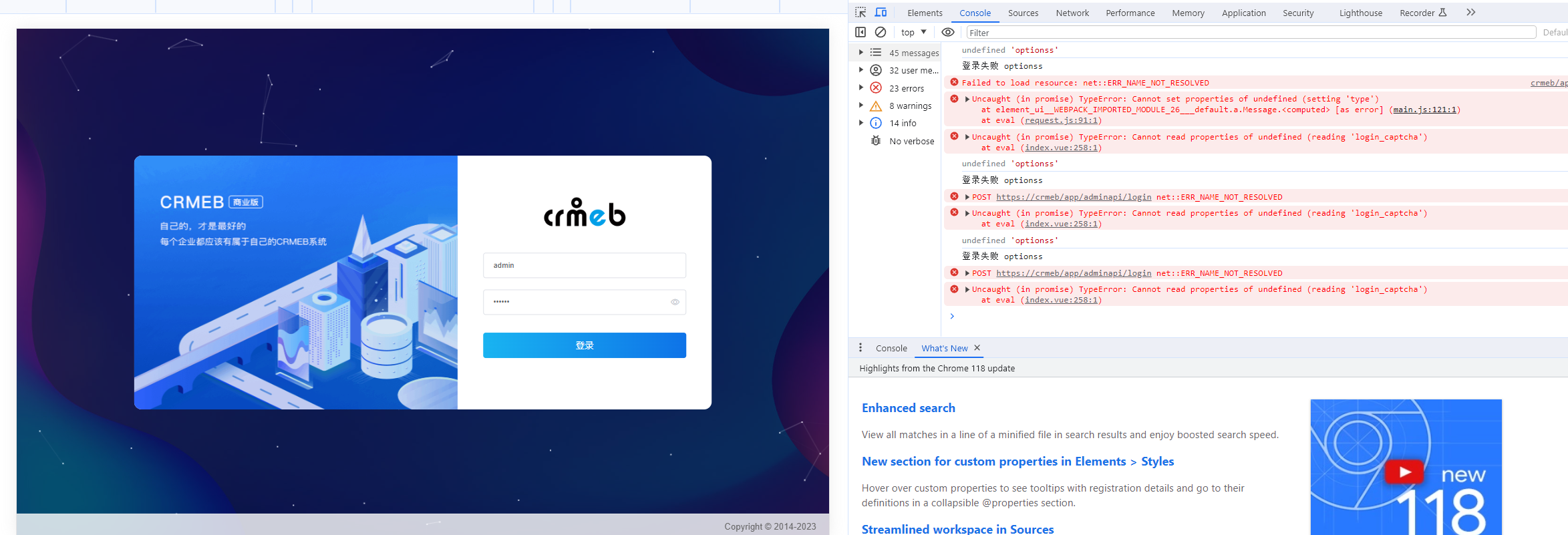
Task: Click the CRMEB 商业版 banner title
Action: (x=211, y=202)
